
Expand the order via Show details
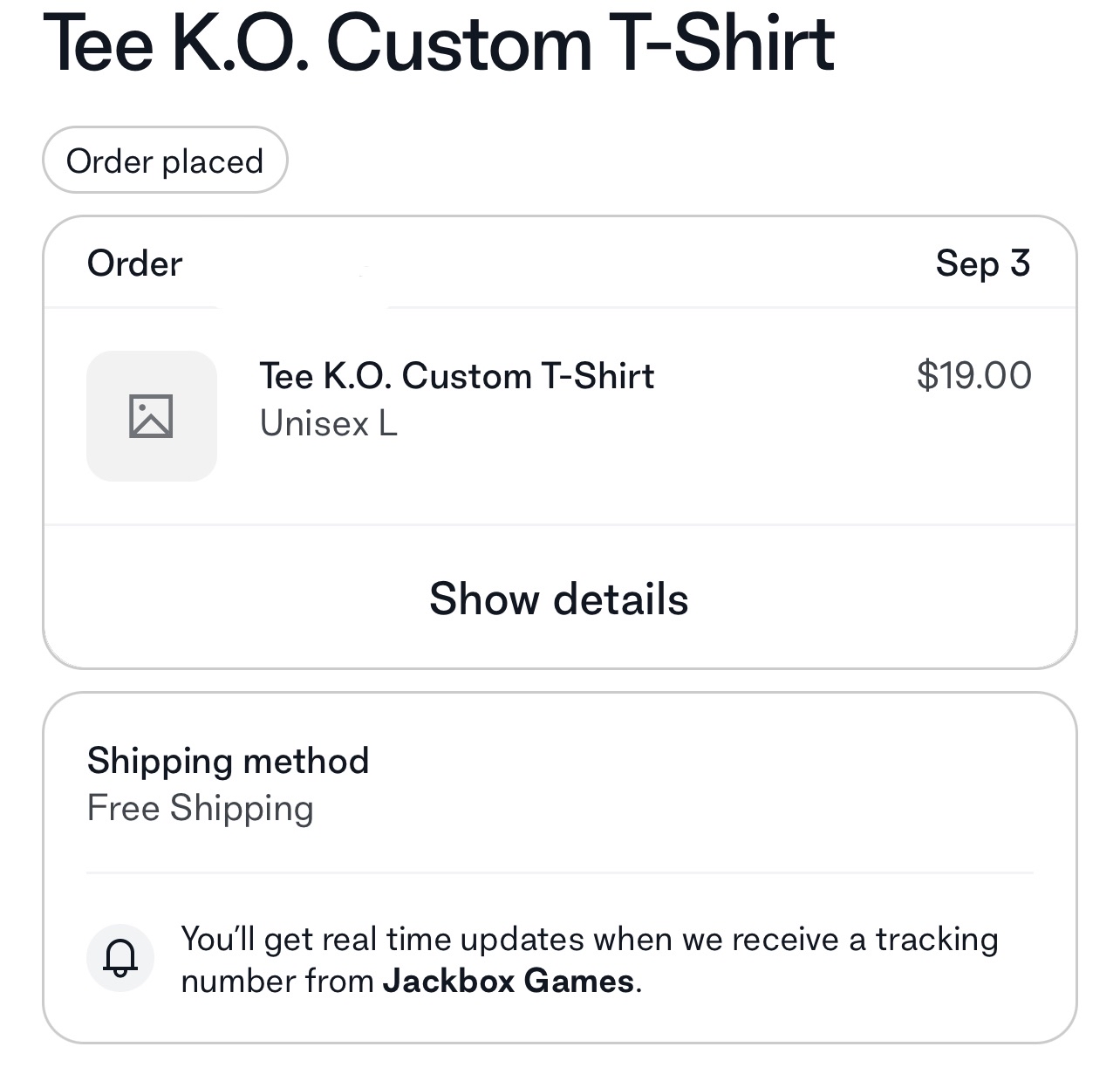(x=558, y=599)
